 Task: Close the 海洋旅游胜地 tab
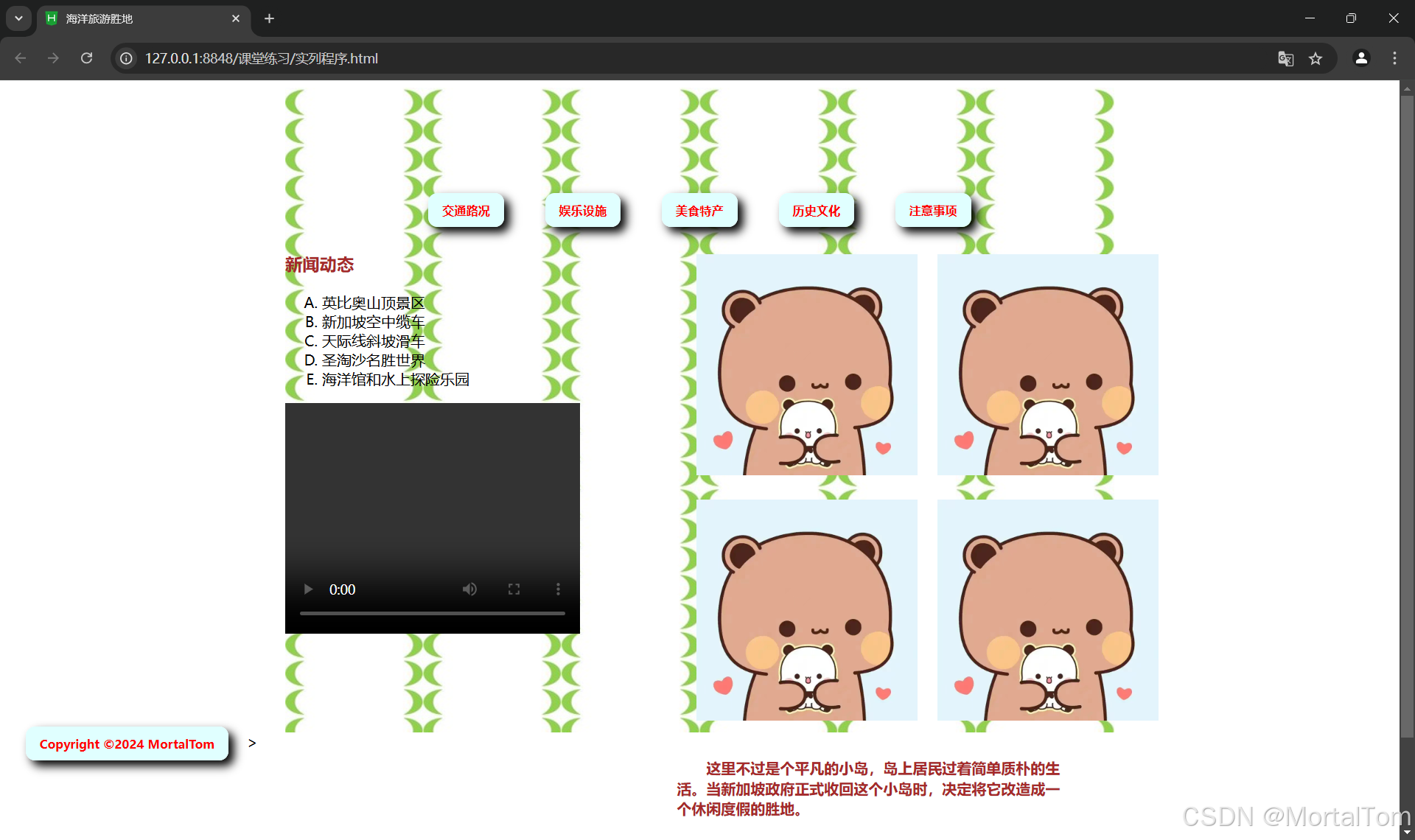point(236,18)
